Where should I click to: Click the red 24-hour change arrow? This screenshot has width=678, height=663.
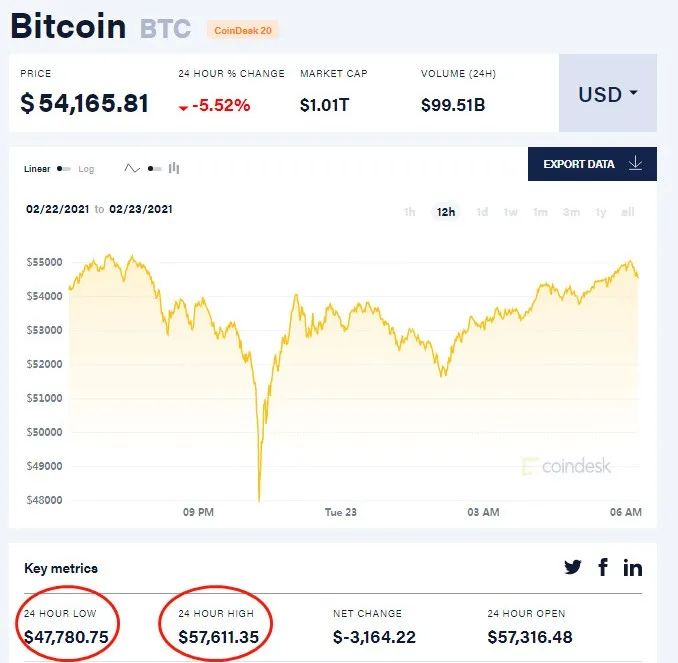click(183, 108)
